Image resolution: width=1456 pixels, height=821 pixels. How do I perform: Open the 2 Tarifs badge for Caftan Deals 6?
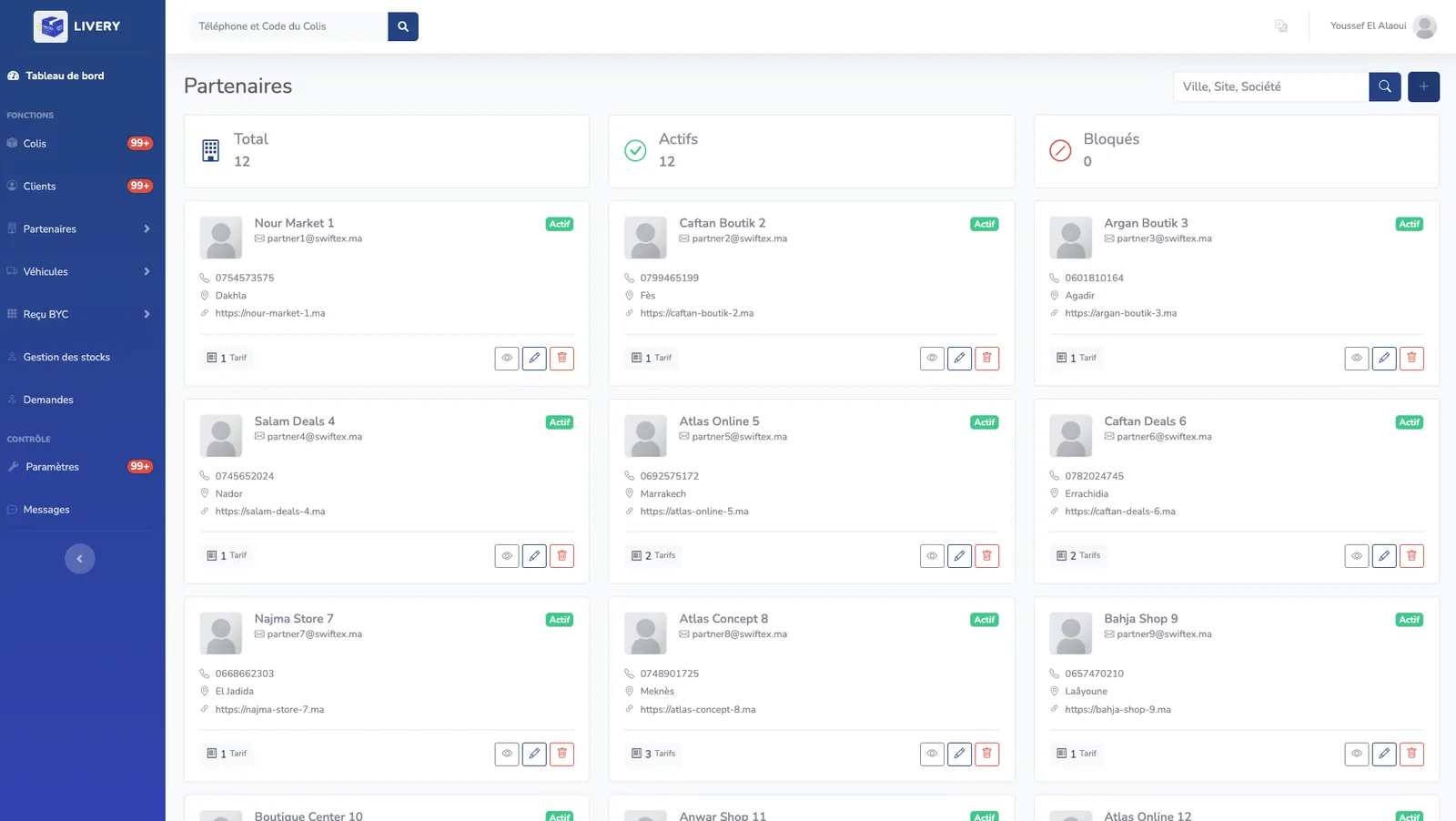[x=1078, y=555]
